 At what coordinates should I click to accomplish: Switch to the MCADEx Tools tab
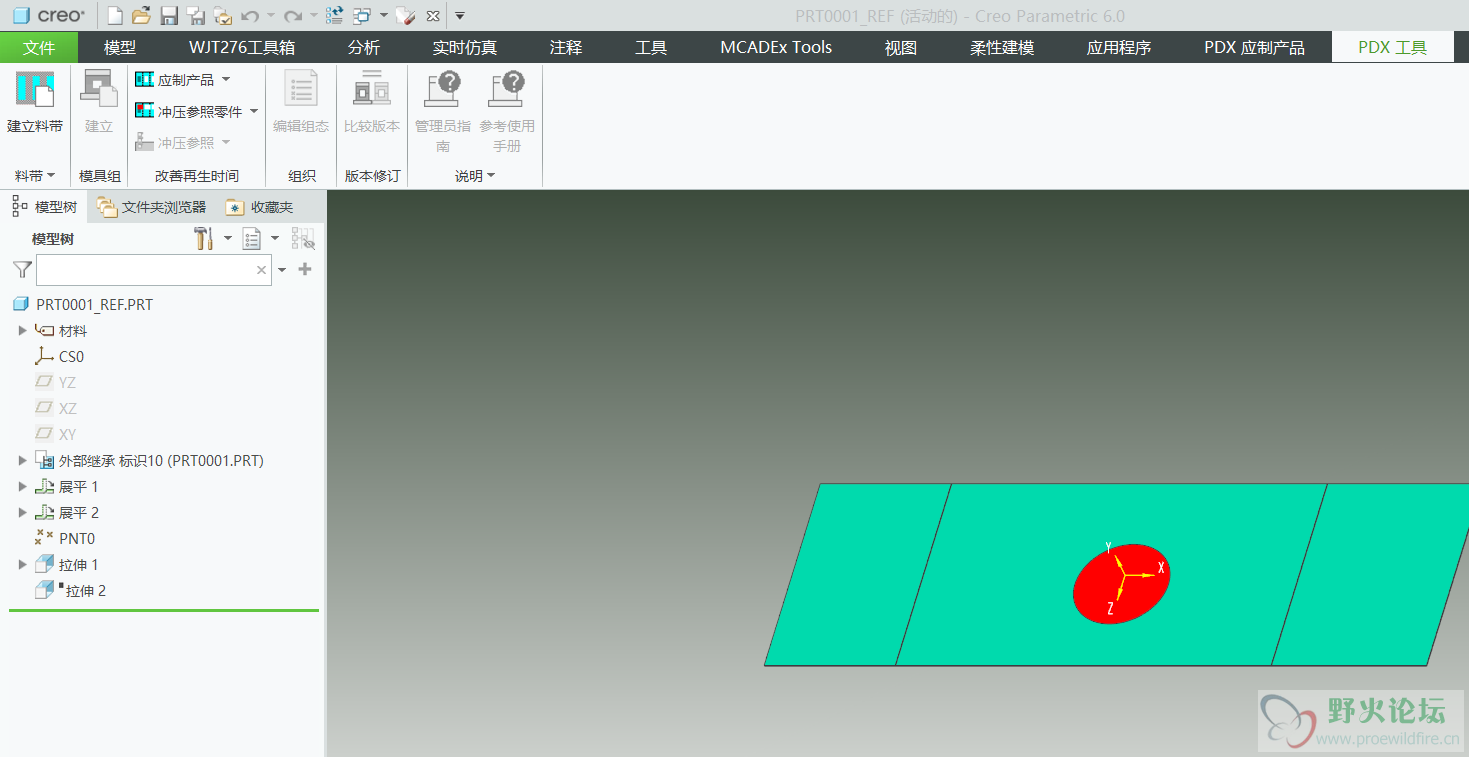point(776,47)
